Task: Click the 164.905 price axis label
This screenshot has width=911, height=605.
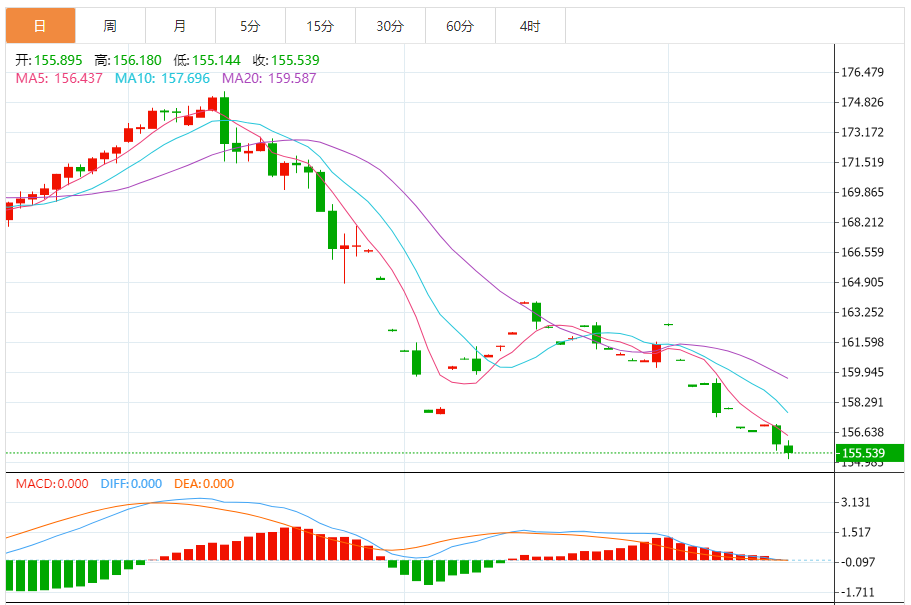Action: coord(862,282)
